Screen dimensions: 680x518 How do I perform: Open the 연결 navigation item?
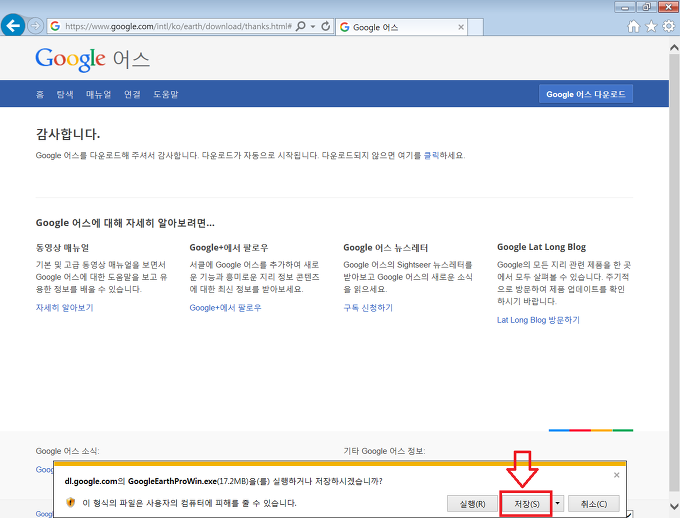coord(132,94)
